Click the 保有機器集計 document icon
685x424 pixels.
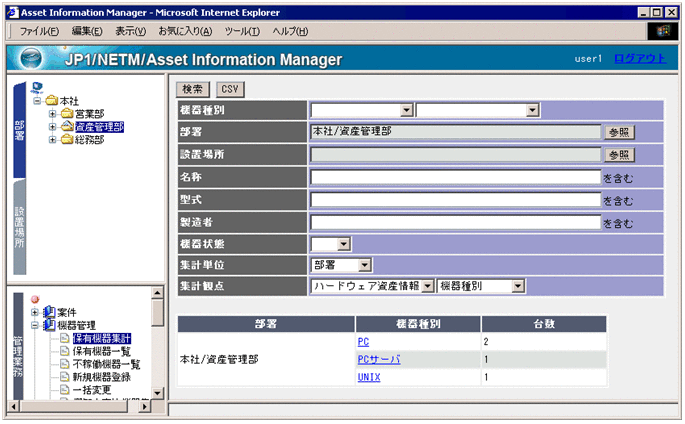(64, 338)
